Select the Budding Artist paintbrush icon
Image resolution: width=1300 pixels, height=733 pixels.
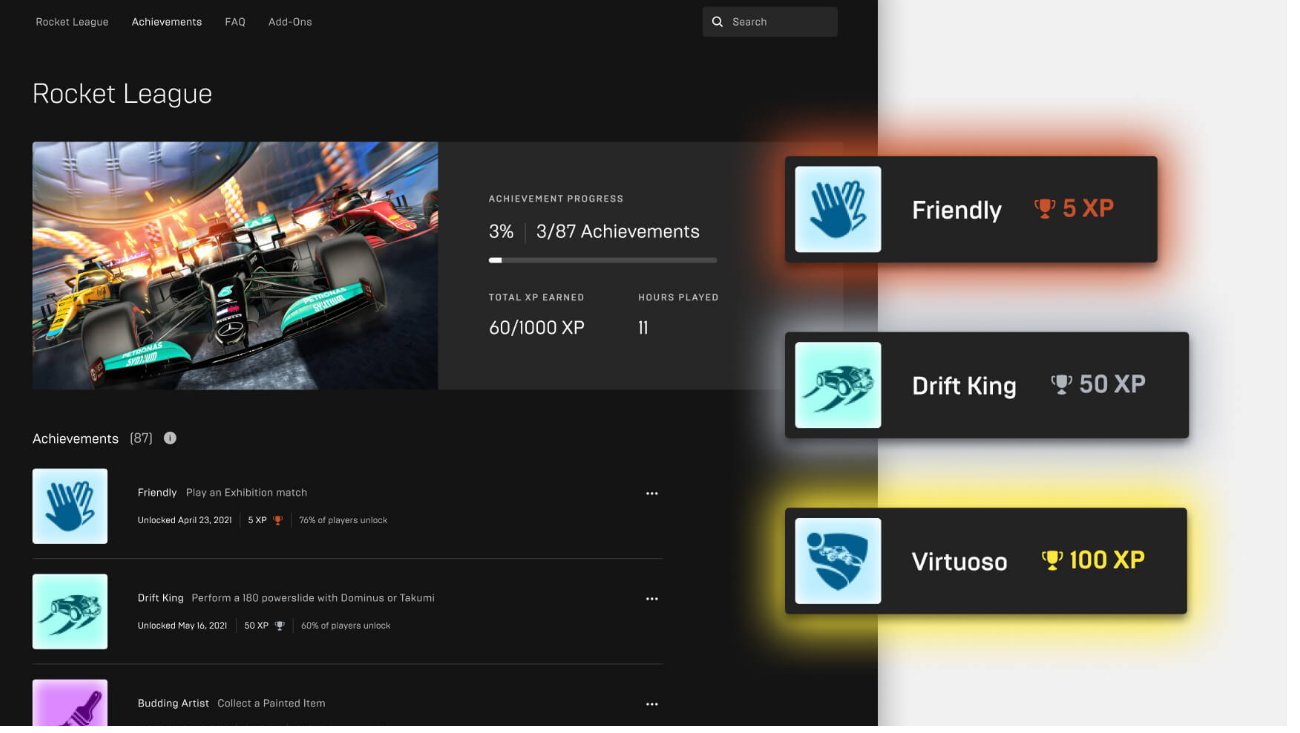click(70, 703)
